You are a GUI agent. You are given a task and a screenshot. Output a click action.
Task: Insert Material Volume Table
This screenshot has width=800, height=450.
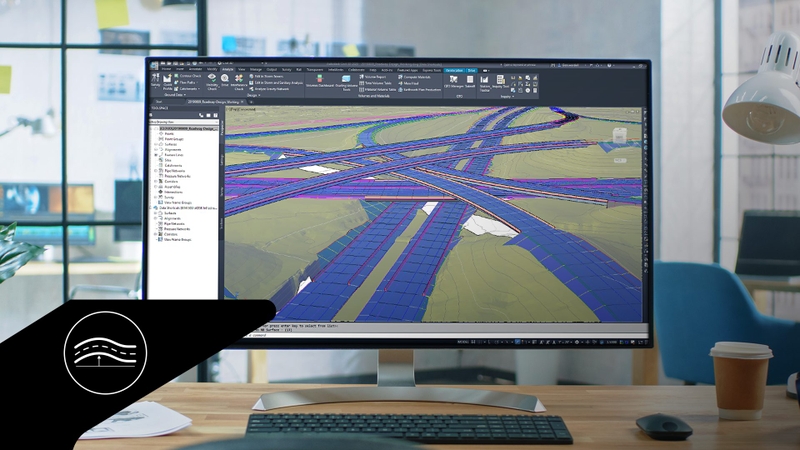(x=378, y=89)
